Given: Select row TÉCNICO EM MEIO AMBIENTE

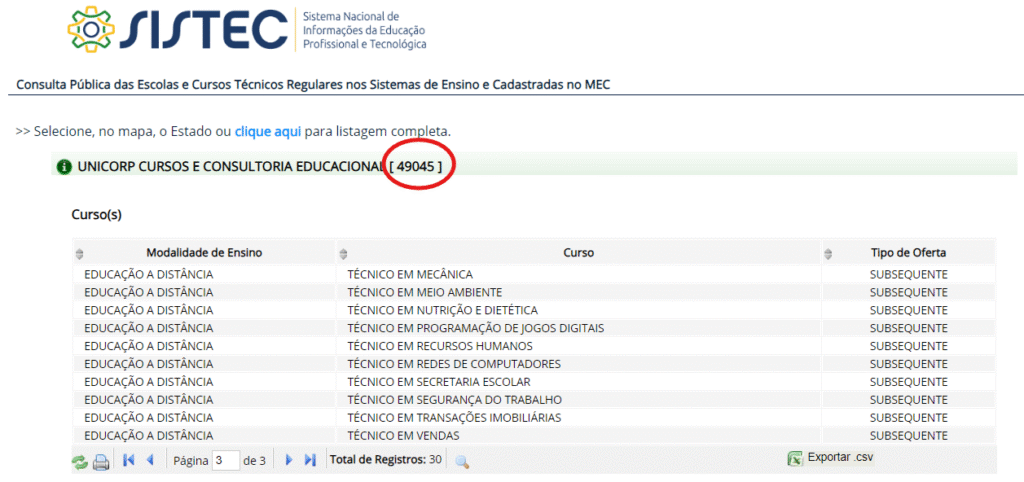Looking at the screenshot, I should 534,292.
